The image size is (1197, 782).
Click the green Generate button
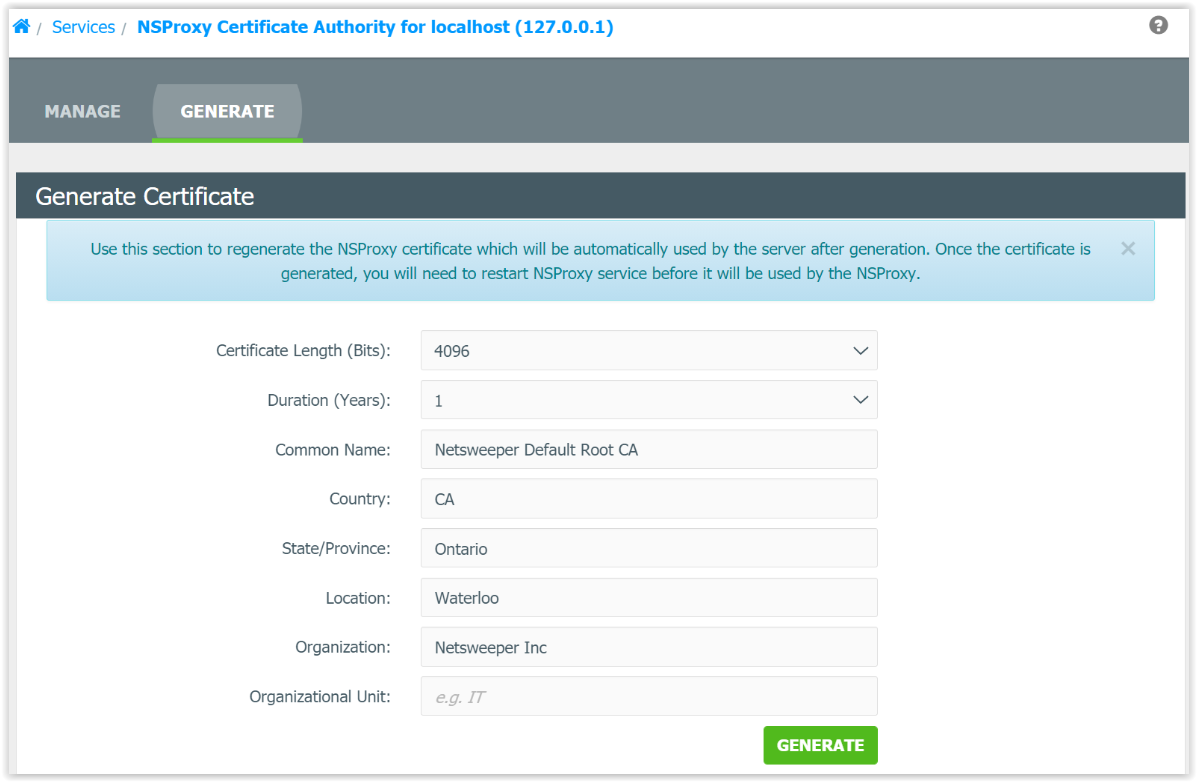[x=821, y=745]
